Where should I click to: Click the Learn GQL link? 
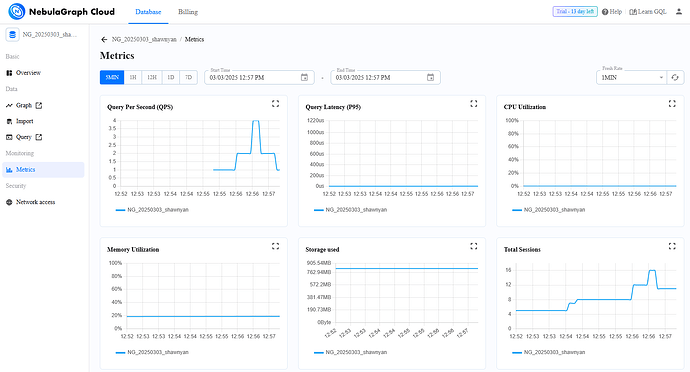[648, 12]
